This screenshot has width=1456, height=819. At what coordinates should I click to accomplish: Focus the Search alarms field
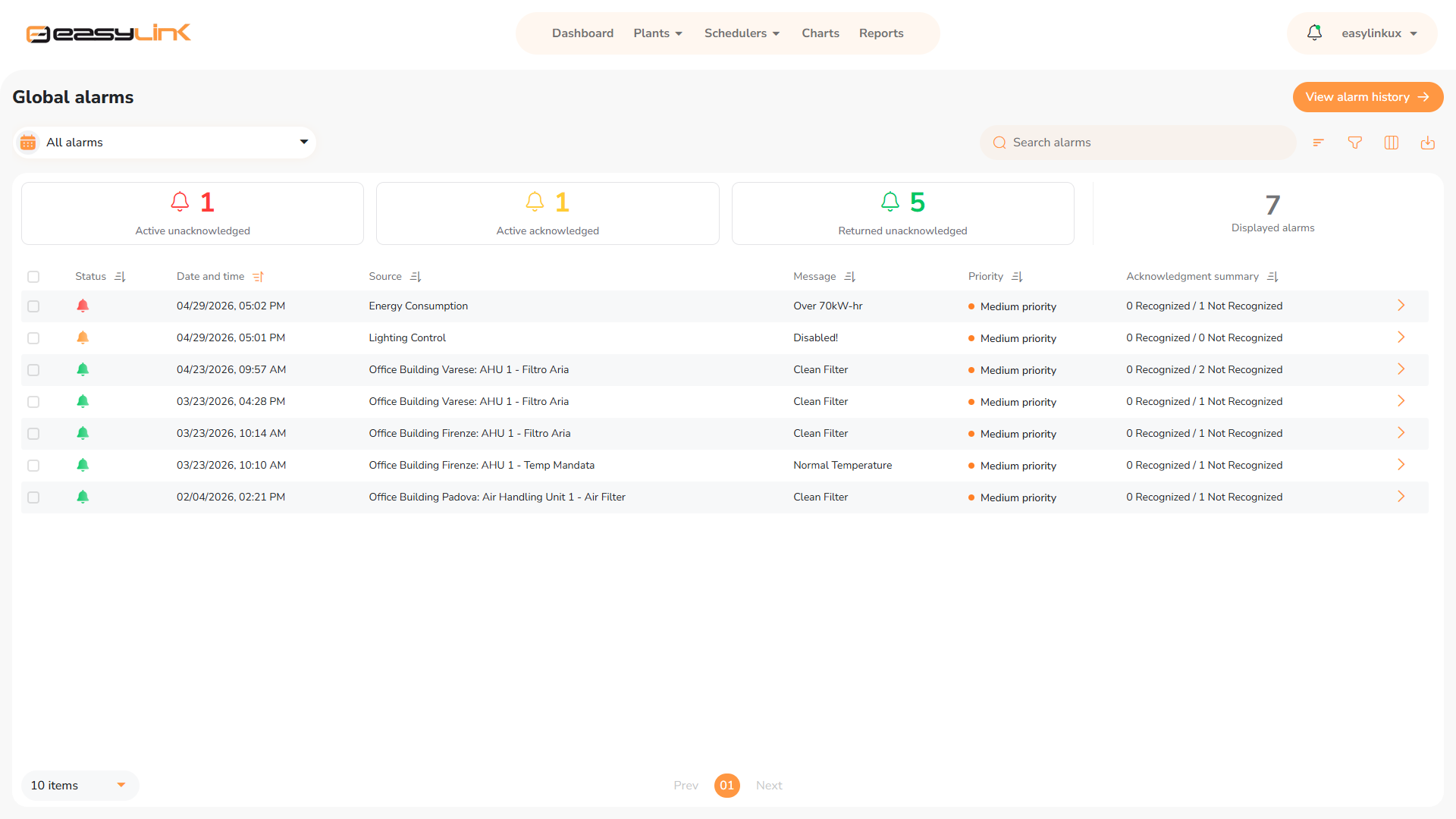tap(1137, 143)
